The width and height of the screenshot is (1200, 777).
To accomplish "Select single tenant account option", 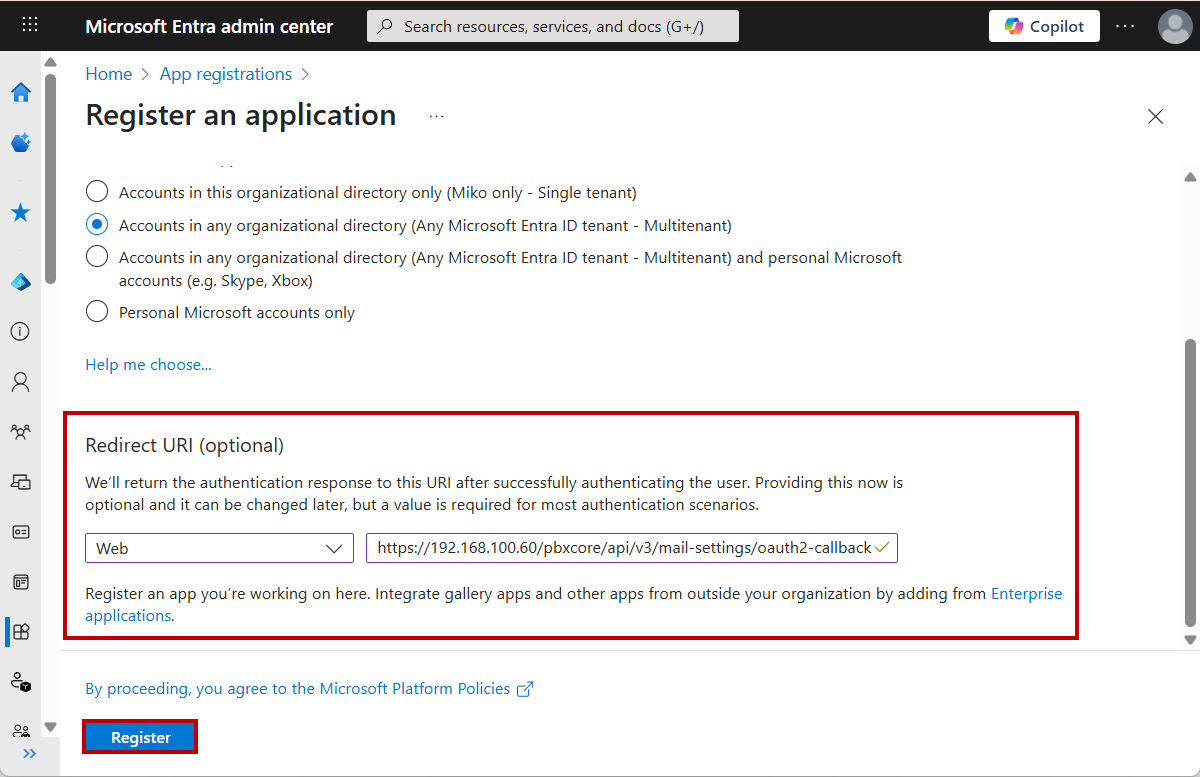I will (x=97, y=192).
